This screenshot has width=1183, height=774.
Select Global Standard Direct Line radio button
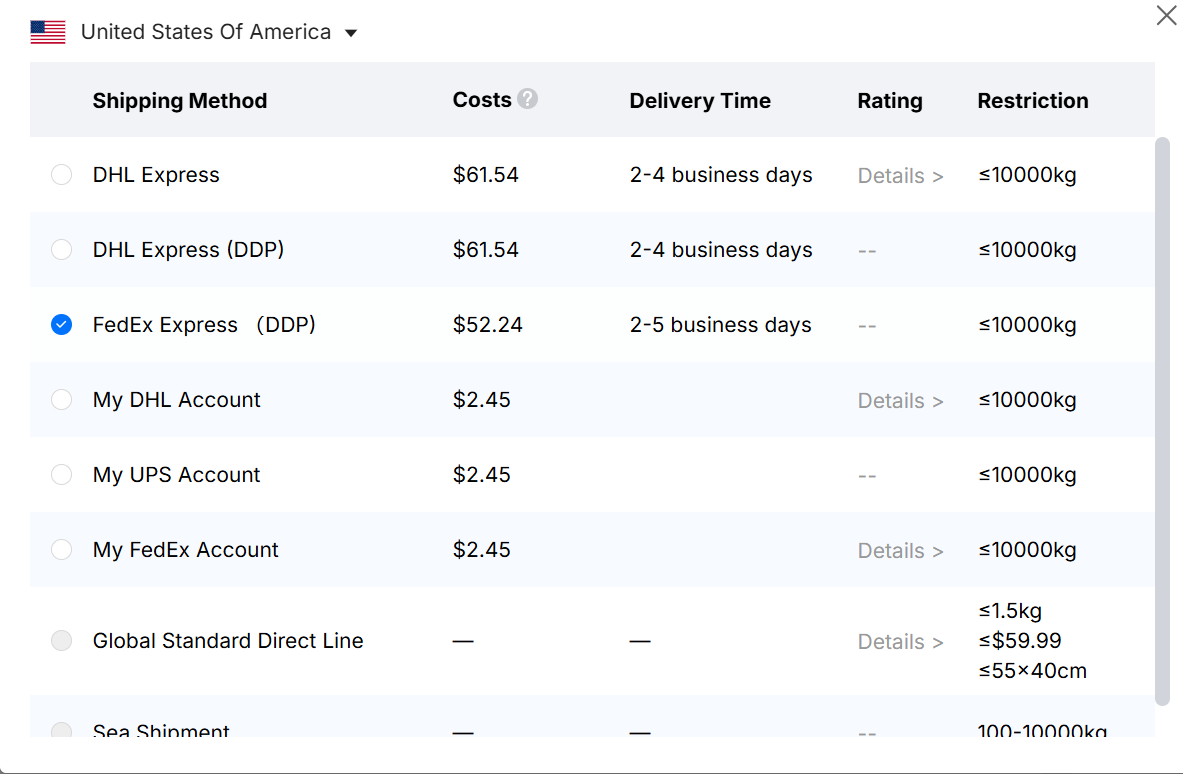pyautogui.click(x=61, y=640)
